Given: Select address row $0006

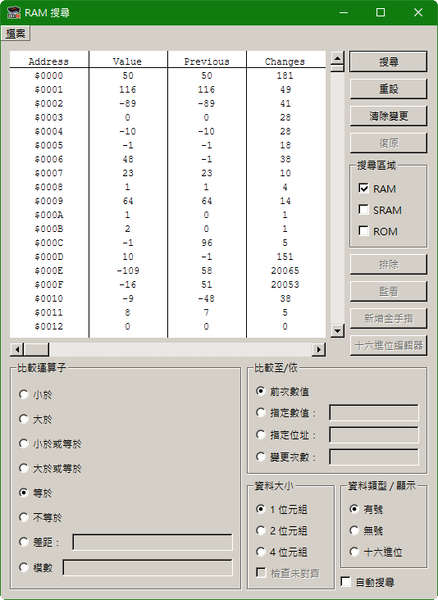Looking at the screenshot, I should (x=168, y=159).
